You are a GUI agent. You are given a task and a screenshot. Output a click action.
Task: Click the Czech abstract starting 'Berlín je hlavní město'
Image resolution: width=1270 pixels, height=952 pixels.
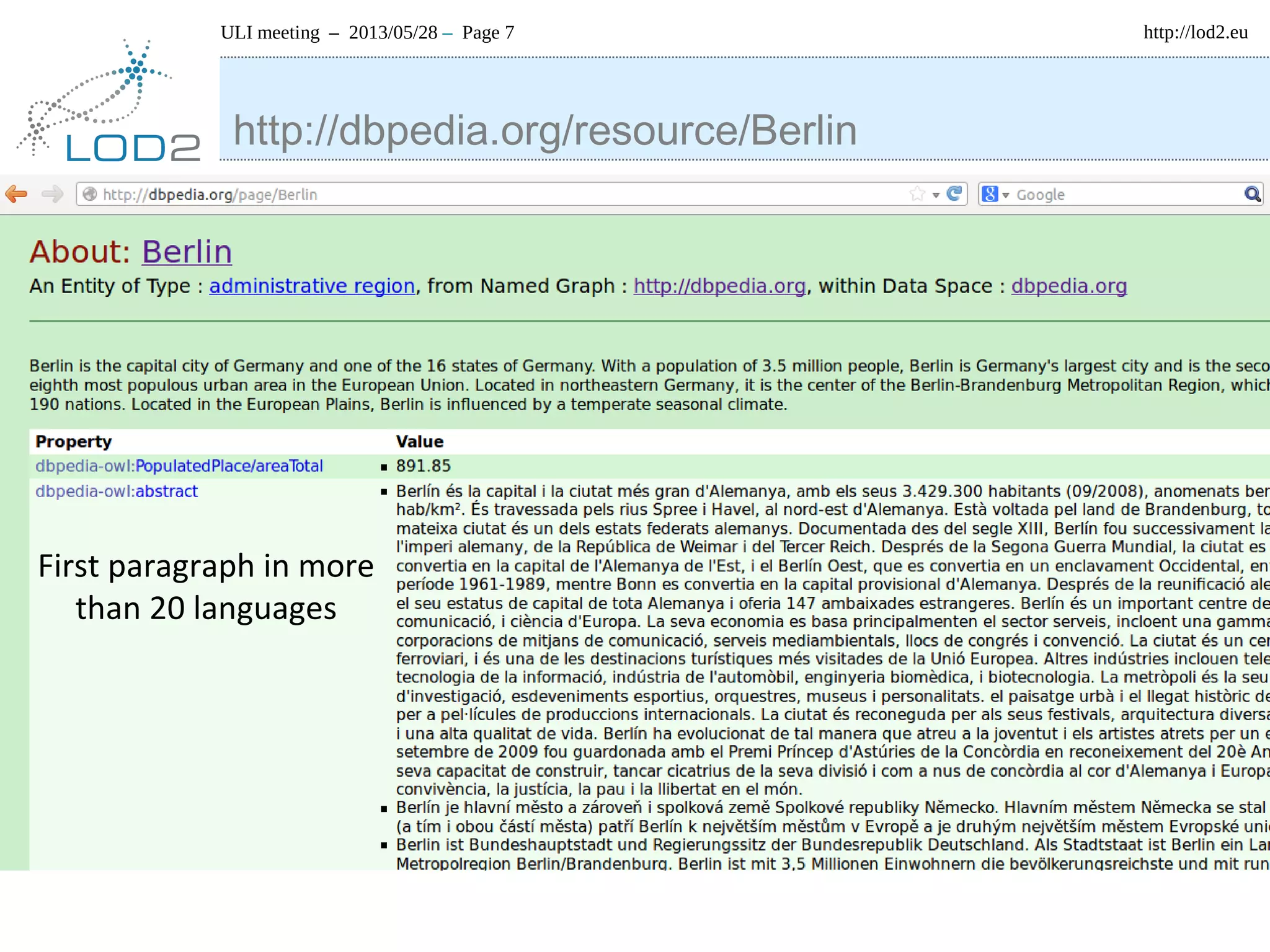pos(833,817)
